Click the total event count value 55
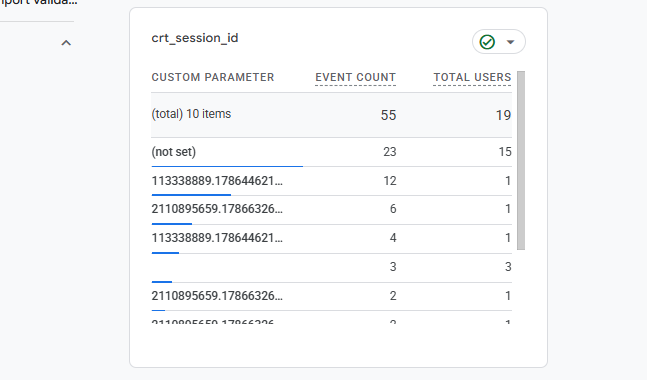The height and width of the screenshot is (380, 647). [388, 115]
